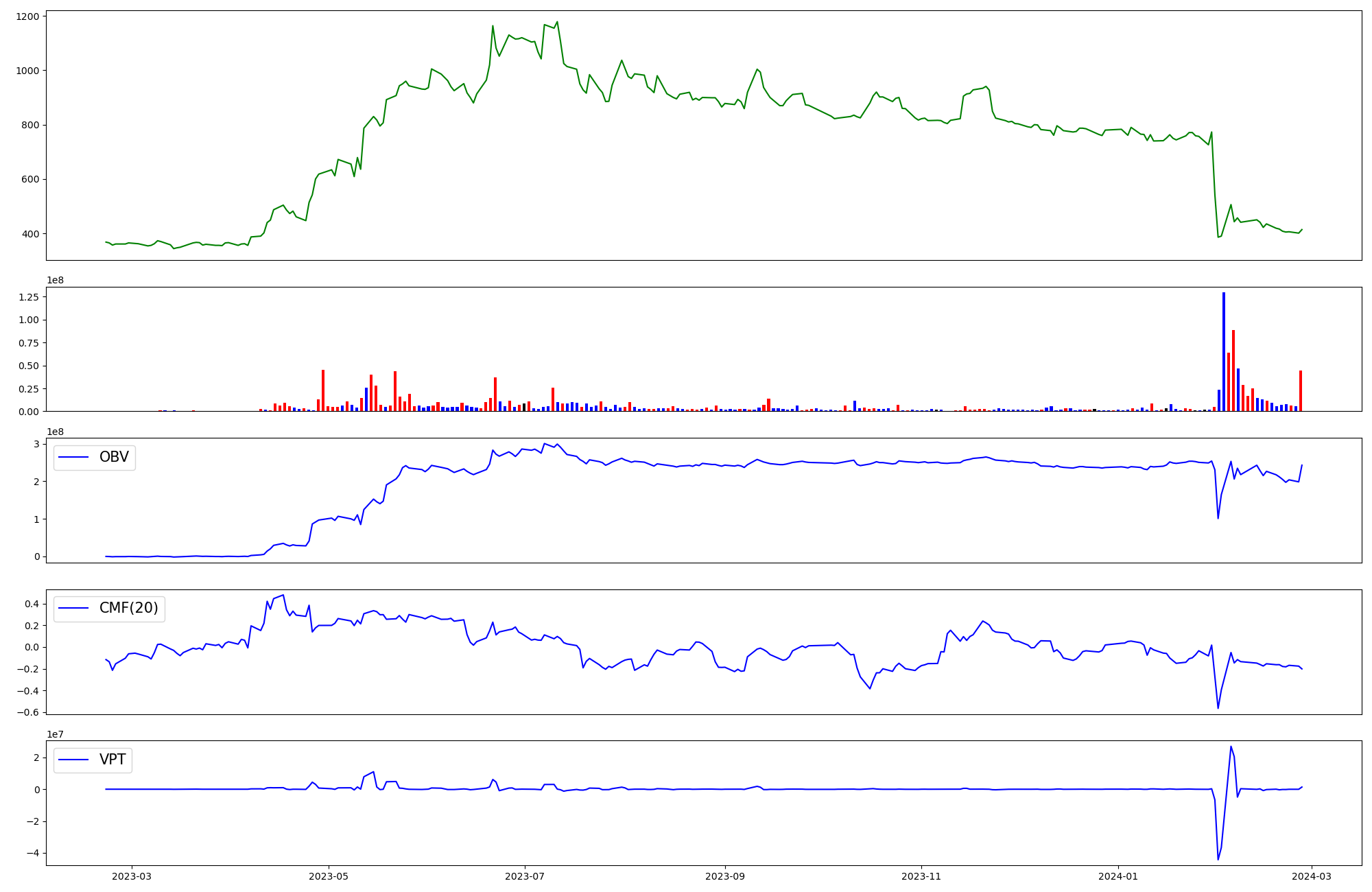Select the 2023-03 date tick label
The image size is (1372, 892).
pos(132,876)
